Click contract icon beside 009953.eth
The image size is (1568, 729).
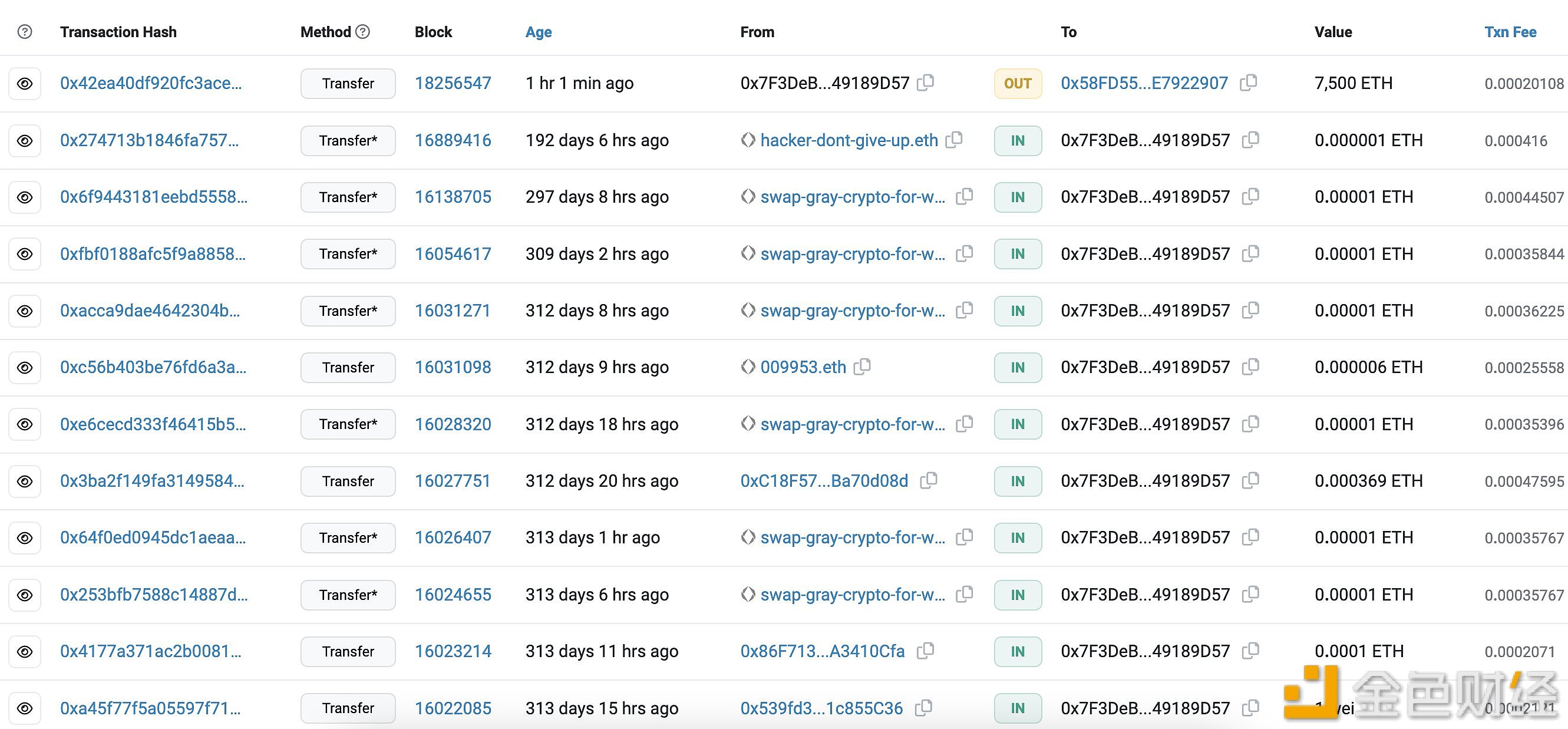(x=748, y=367)
